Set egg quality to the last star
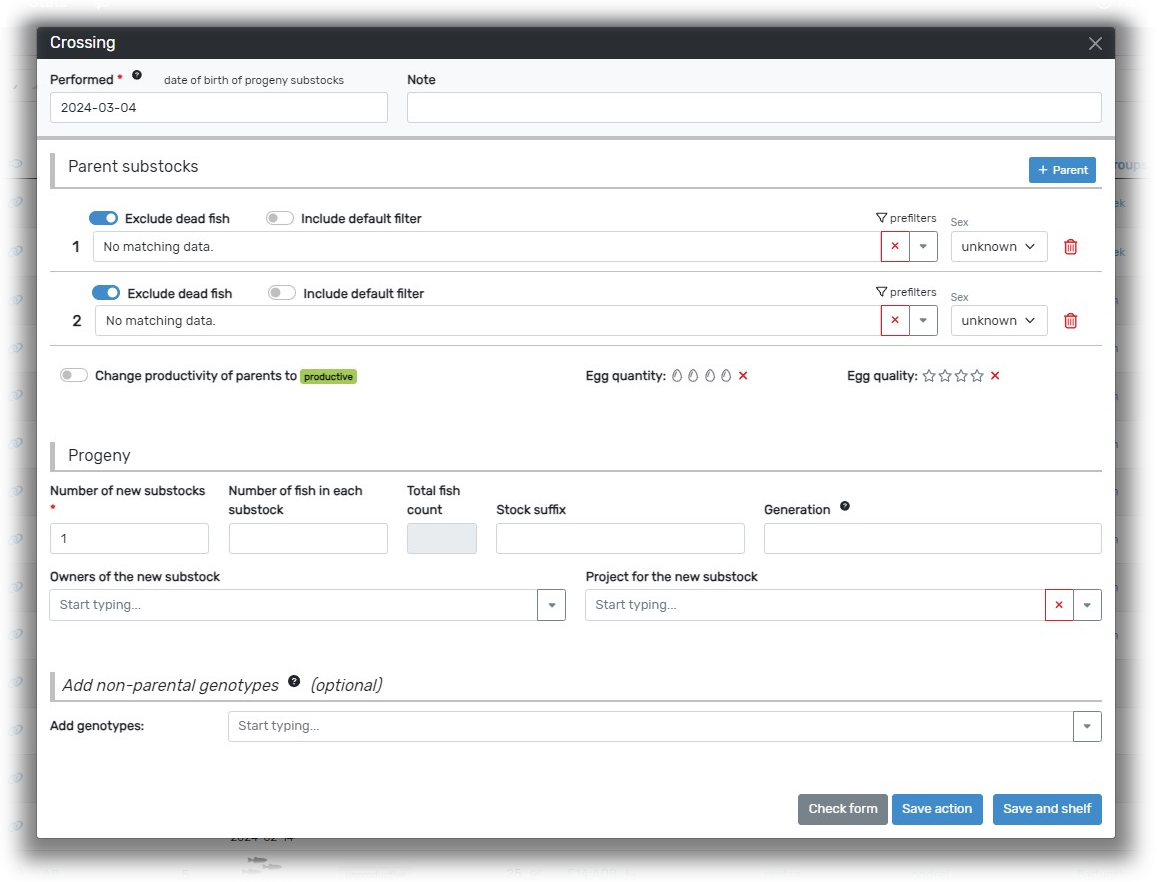The image size is (1157, 882). (x=977, y=376)
